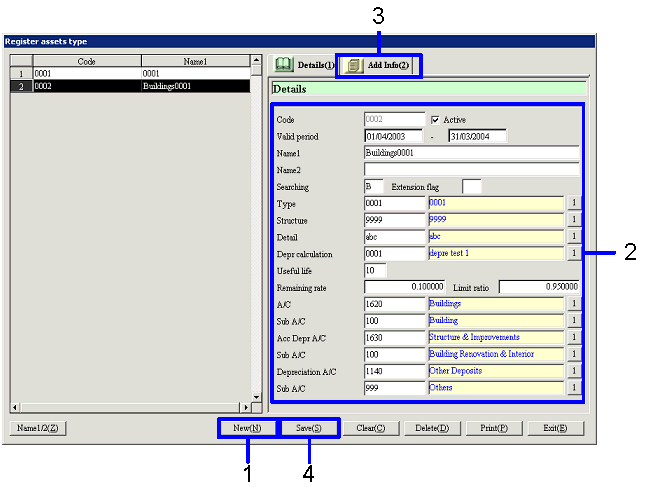Screen dimensions: 647x492
Task: Click the book icon on Details tab
Action: [283, 64]
